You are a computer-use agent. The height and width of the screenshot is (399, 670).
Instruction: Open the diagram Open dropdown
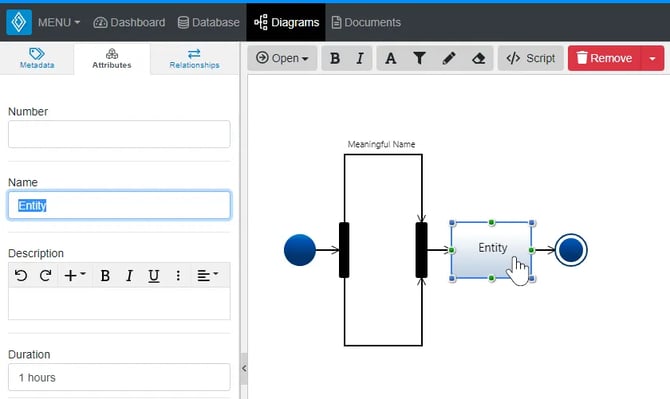click(x=282, y=58)
